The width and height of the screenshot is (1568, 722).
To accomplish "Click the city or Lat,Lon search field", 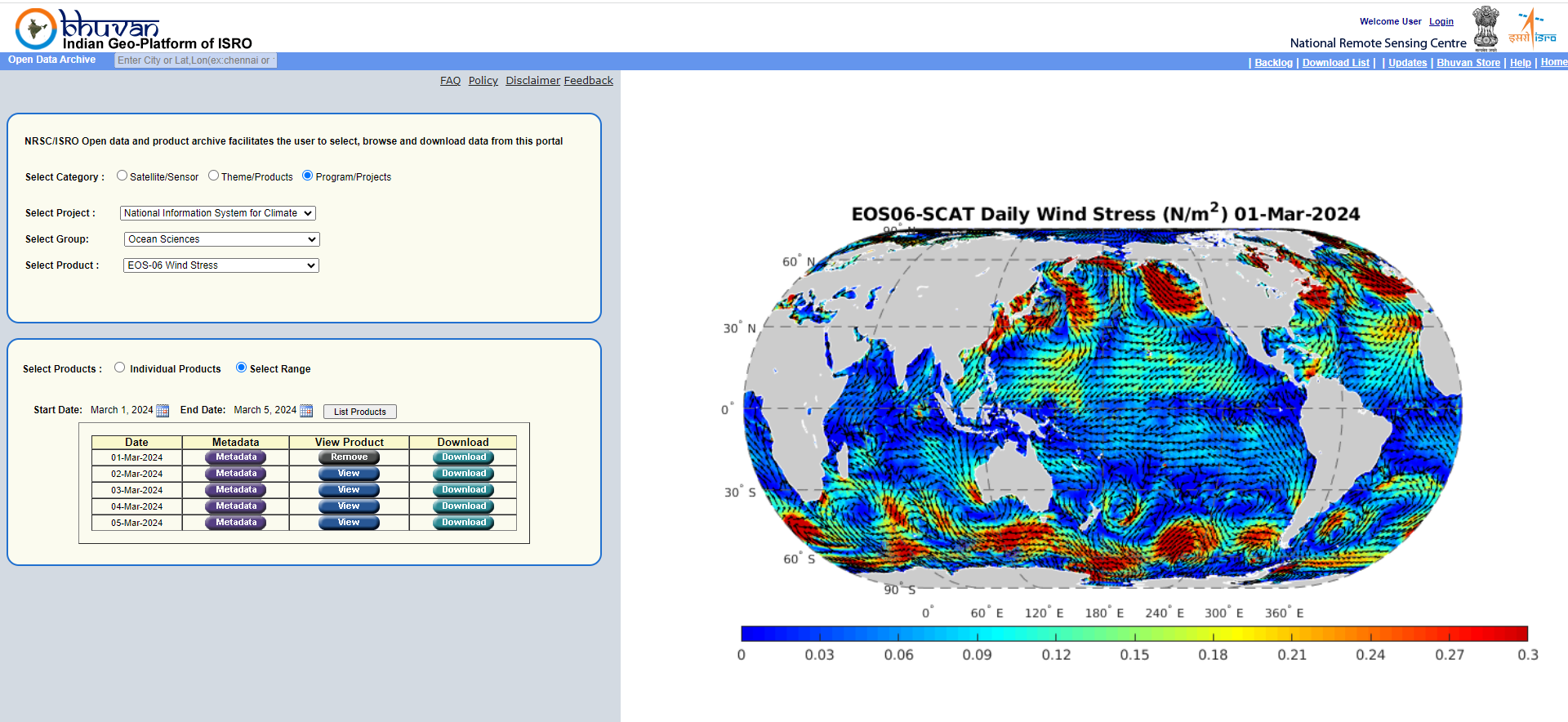I will point(195,60).
